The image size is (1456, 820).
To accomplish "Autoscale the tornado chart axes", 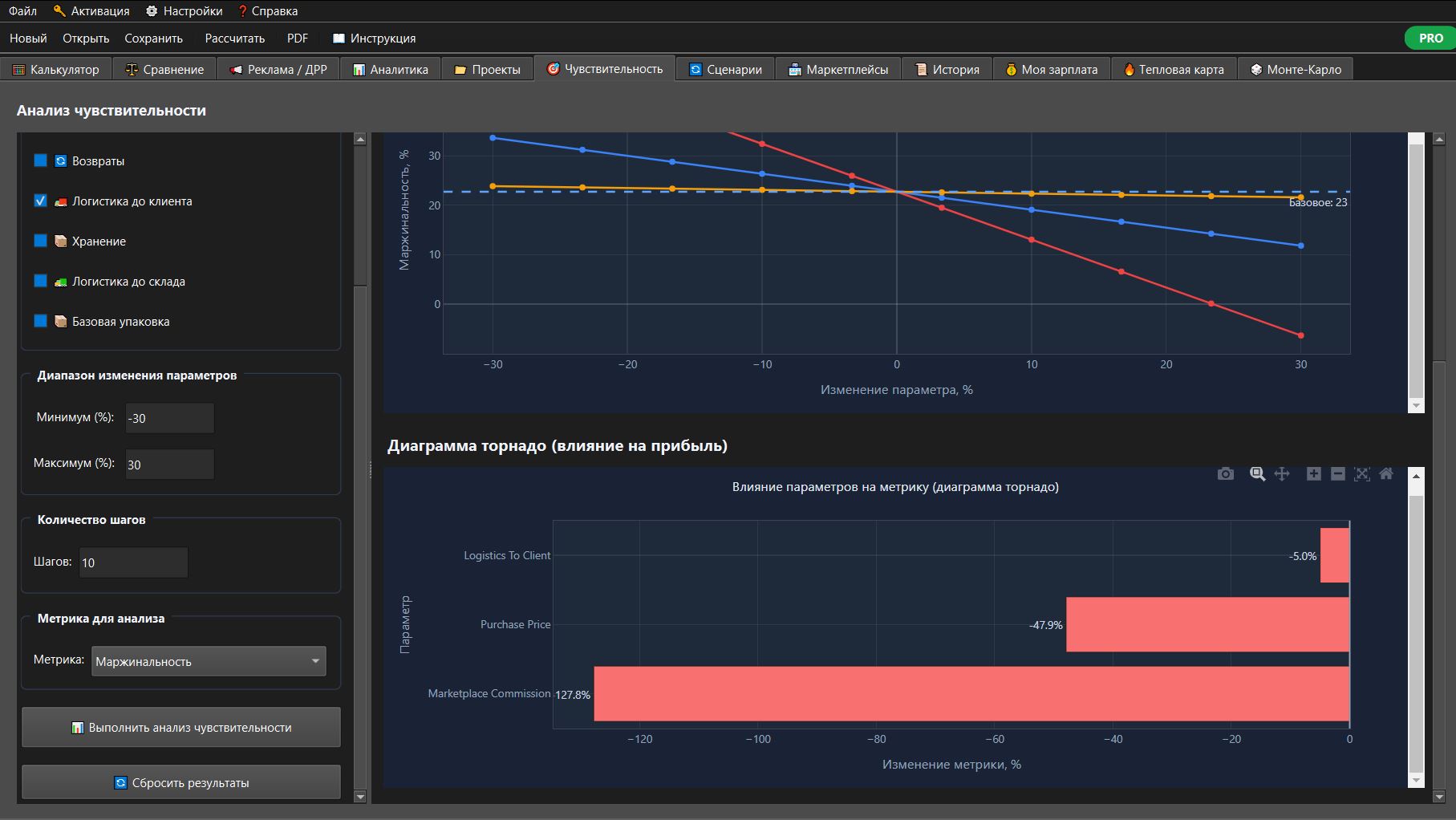I will point(1361,474).
